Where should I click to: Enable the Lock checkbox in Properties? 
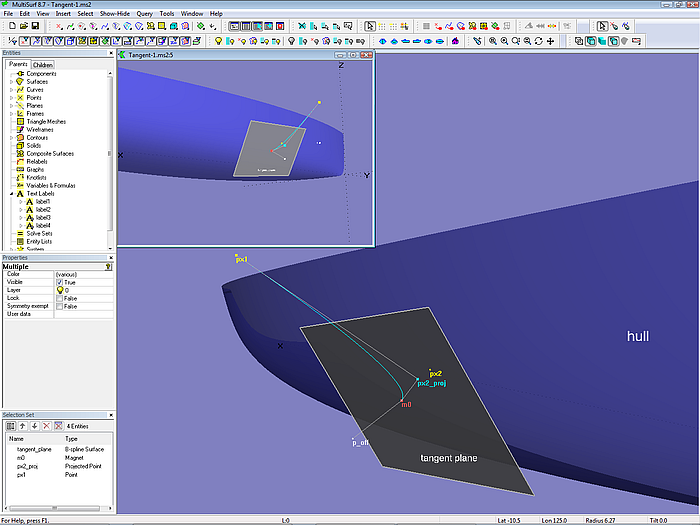pos(60,298)
